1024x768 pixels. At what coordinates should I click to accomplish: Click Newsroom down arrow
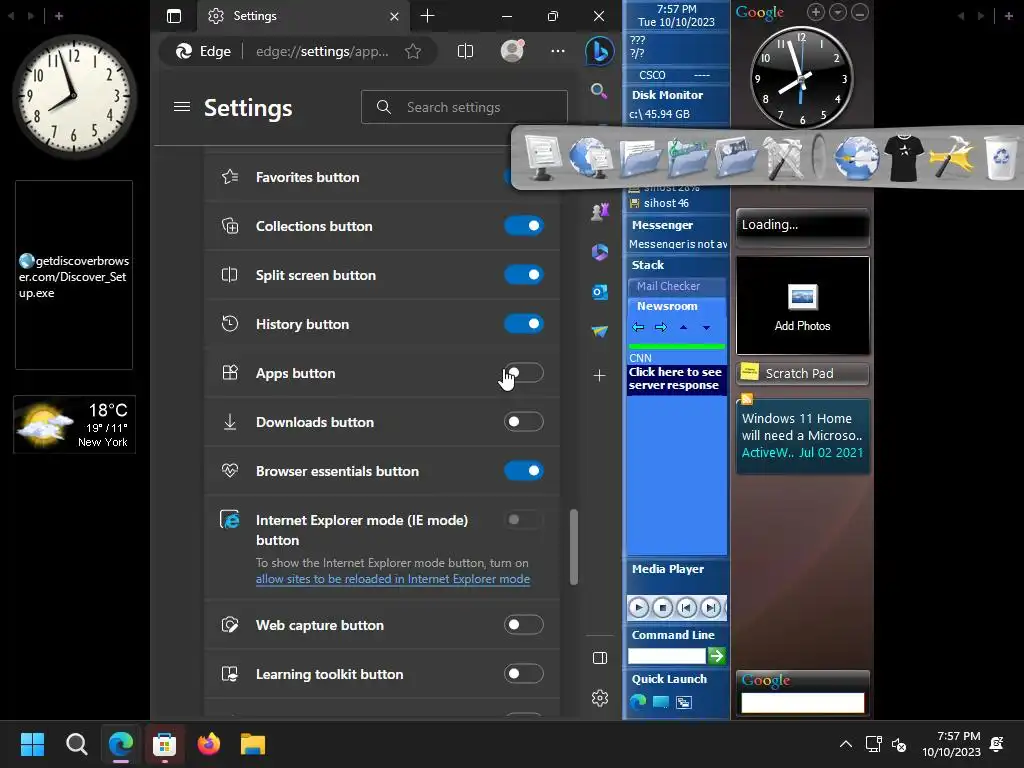pos(707,327)
